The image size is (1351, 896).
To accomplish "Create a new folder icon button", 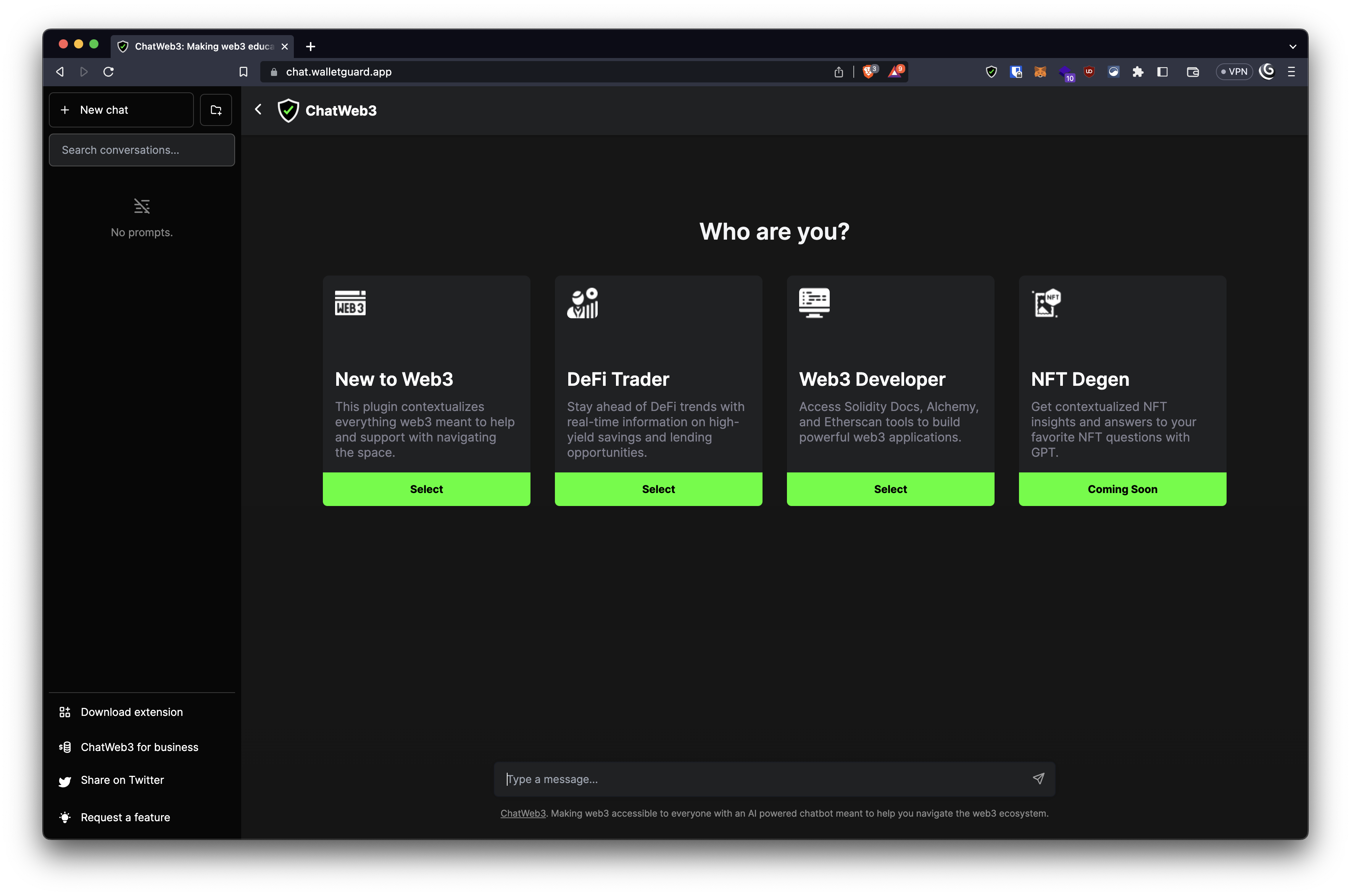I will pyautogui.click(x=216, y=110).
